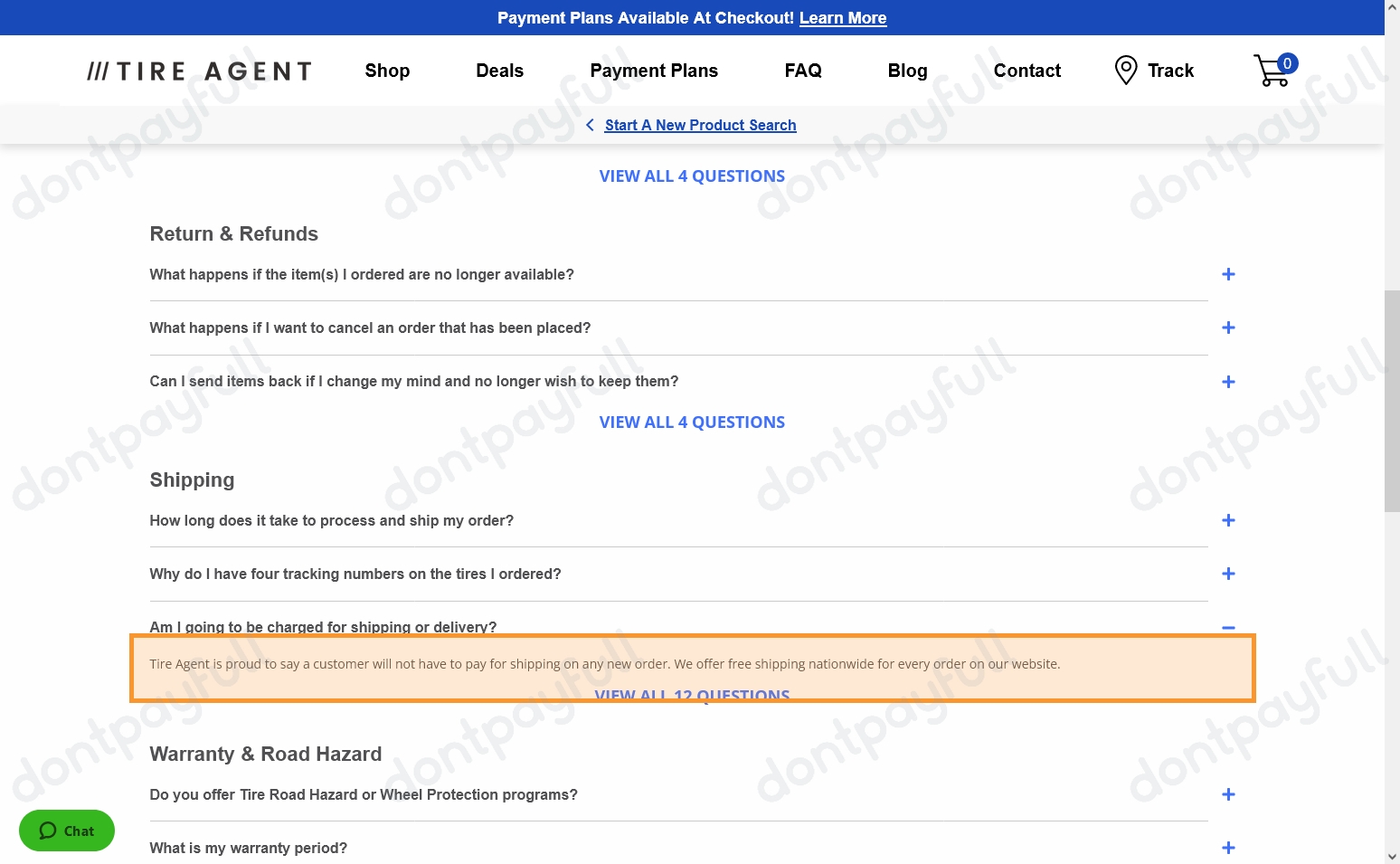
Task: Open the shopping cart icon
Action: [1272, 71]
